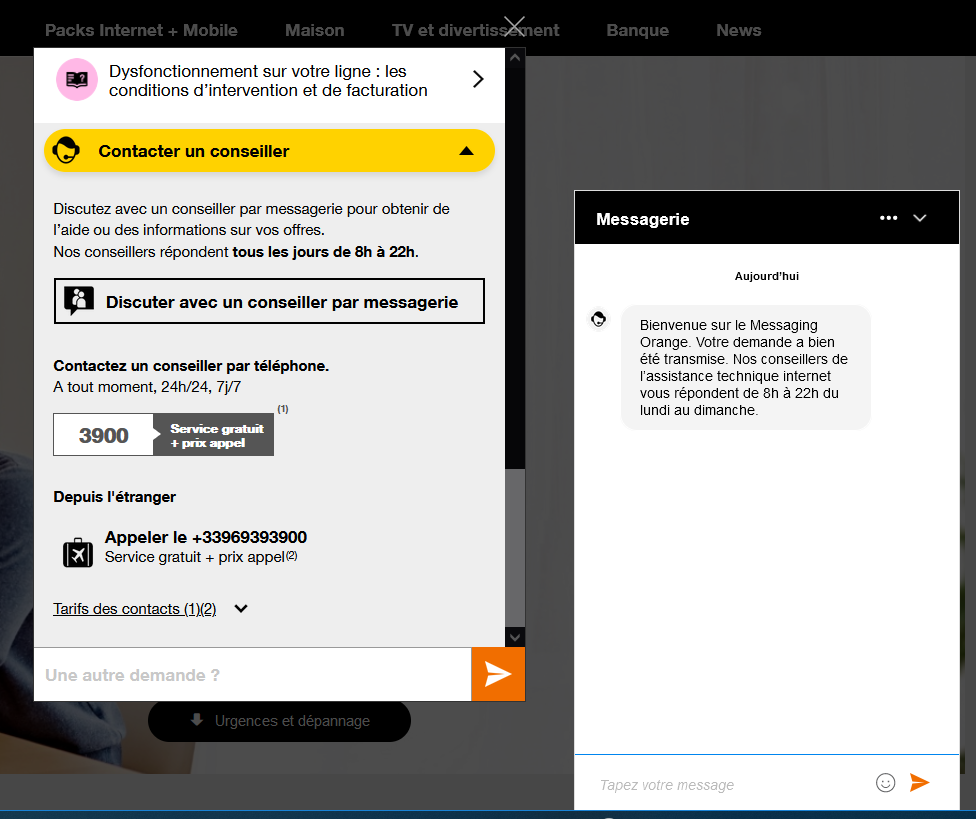The height and width of the screenshot is (819, 976).
Task: Open the Tarifs des contacts (1)(2) link
Action: (x=134, y=609)
